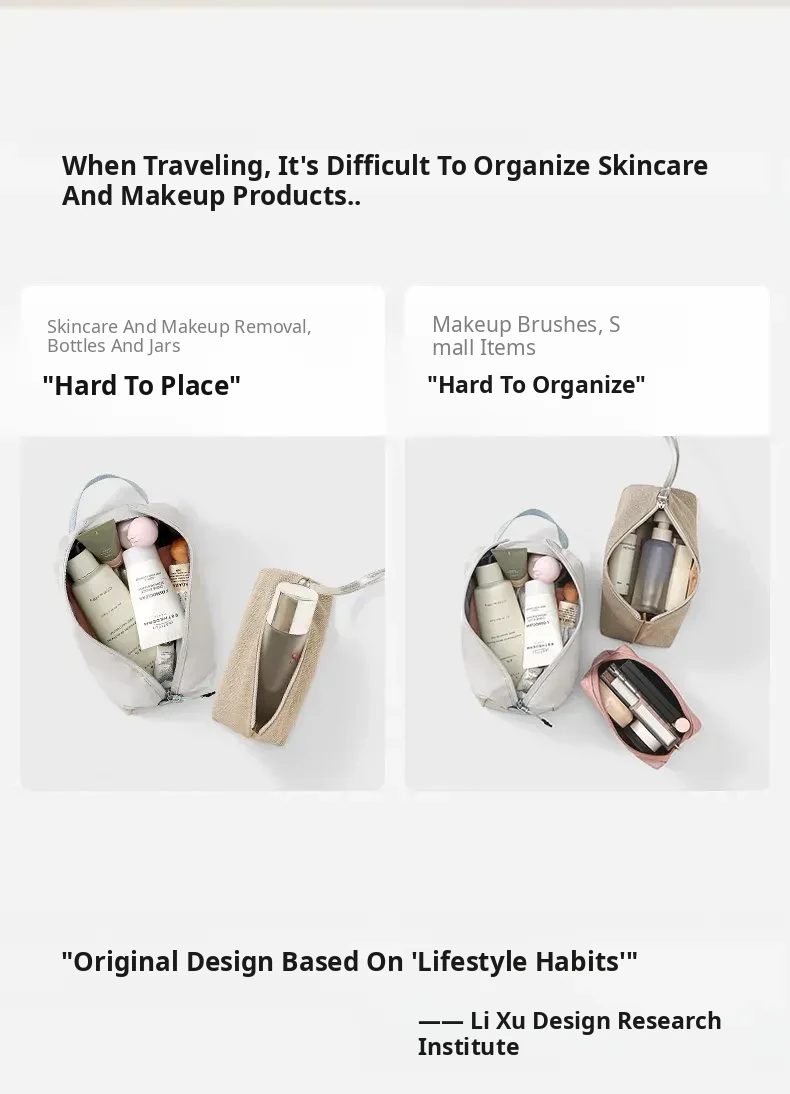This screenshot has width=790, height=1094.
Task: Click 'Original Design Based On Lifestyle Habits' quote
Action: pyautogui.click(x=349, y=961)
